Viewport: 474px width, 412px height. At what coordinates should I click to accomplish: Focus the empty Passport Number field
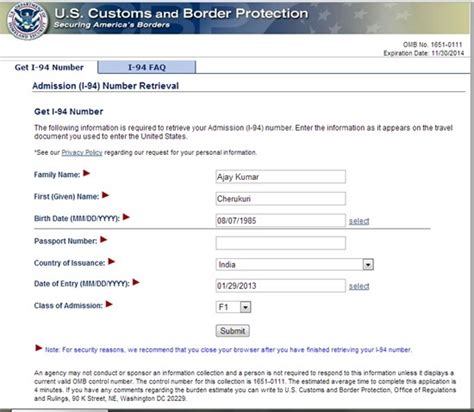(x=281, y=243)
